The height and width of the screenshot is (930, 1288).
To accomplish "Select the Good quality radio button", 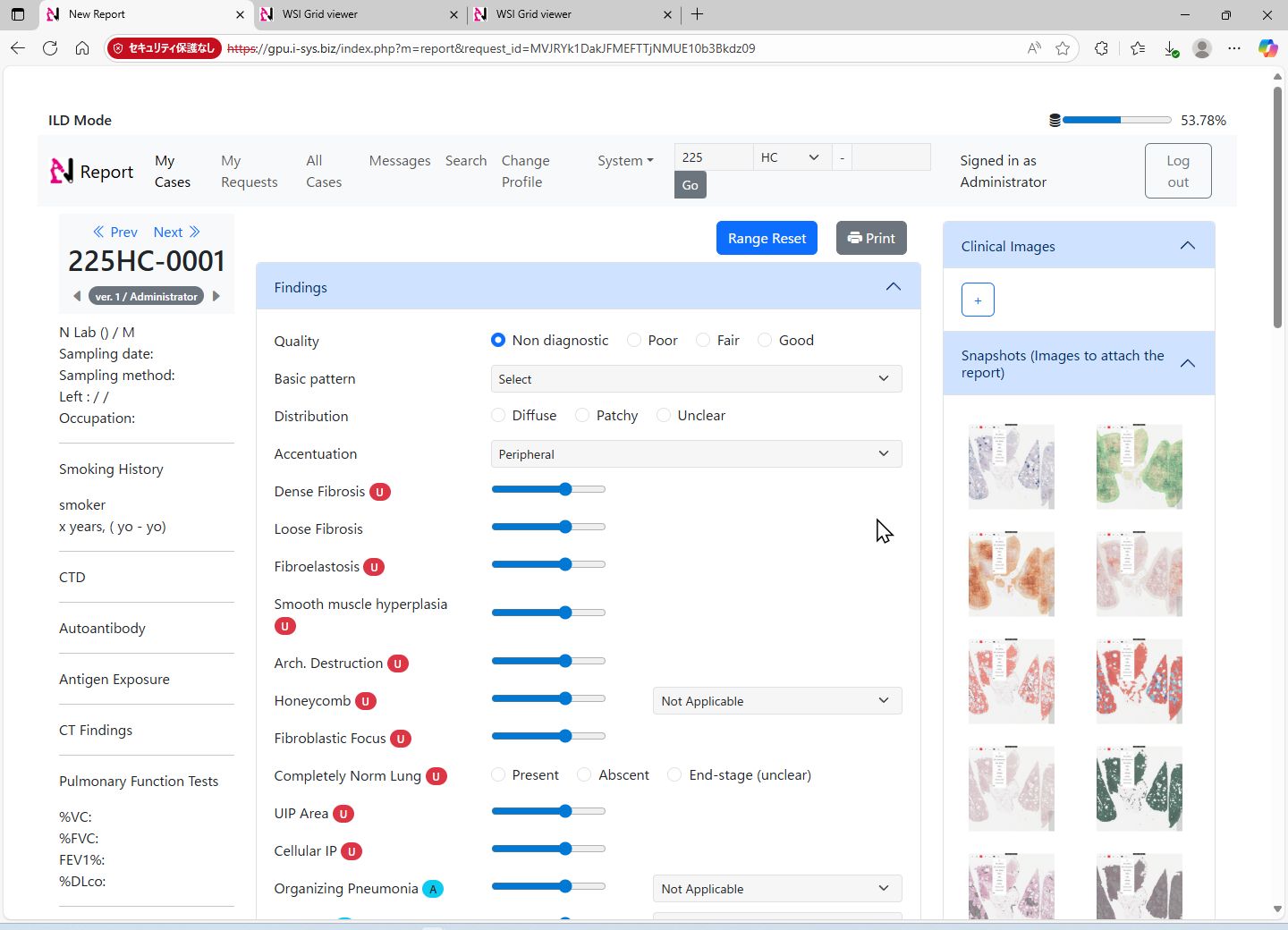I will tap(765, 341).
